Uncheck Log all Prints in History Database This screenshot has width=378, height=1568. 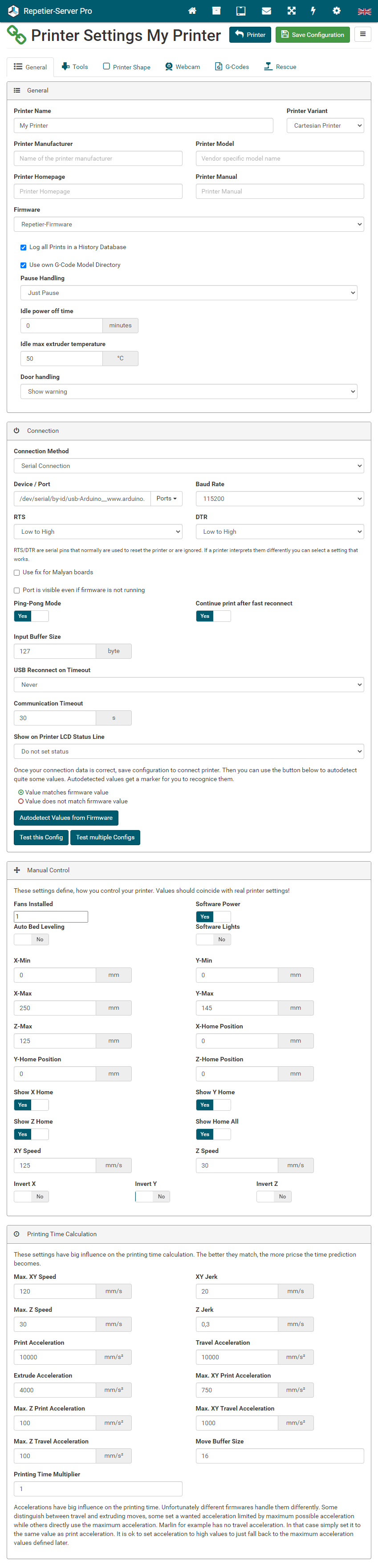click(x=24, y=248)
